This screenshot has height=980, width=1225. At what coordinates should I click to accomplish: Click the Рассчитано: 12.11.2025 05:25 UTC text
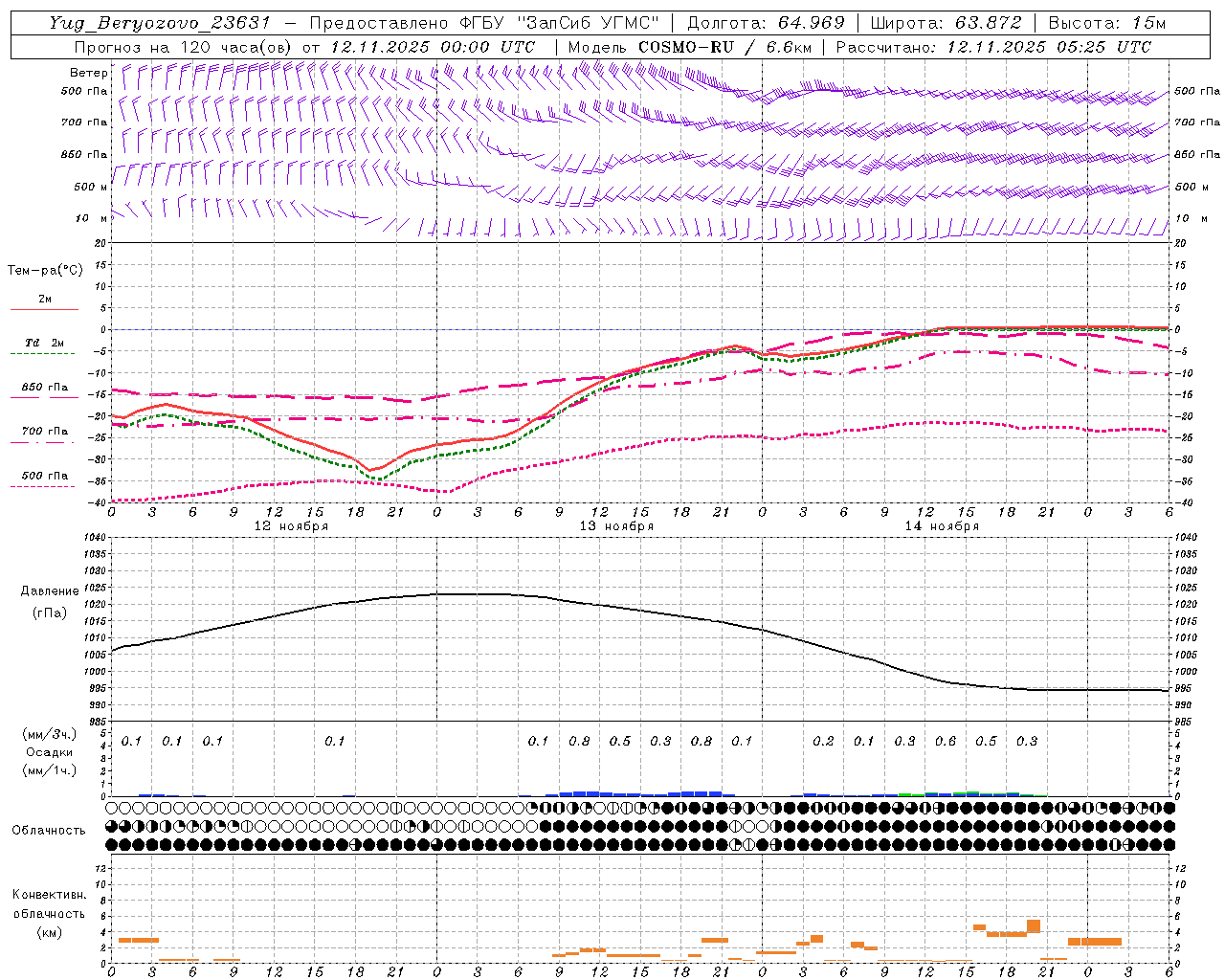pos(993,47)
